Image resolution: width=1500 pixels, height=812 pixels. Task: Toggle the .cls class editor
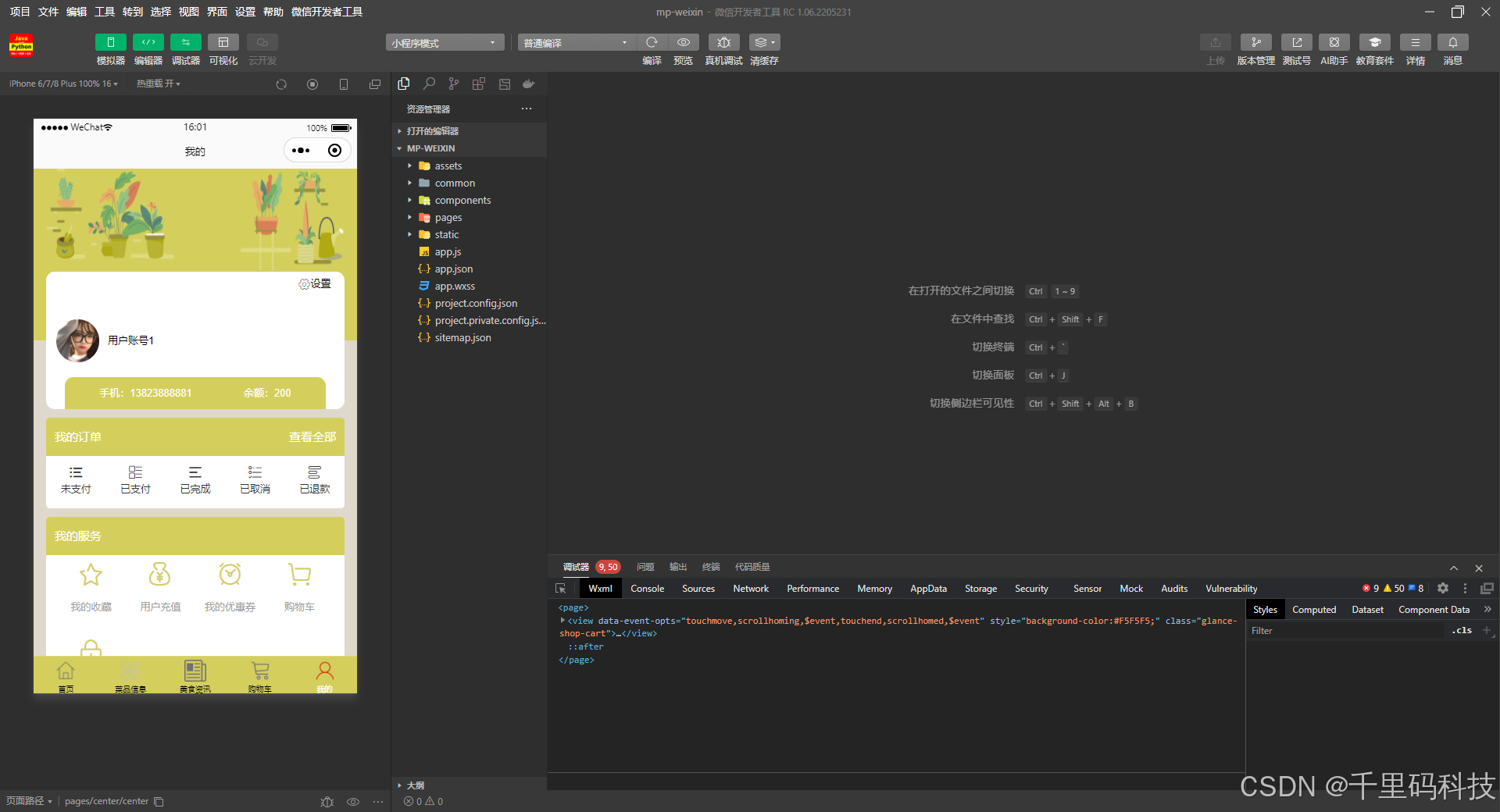coord(1462,630)
